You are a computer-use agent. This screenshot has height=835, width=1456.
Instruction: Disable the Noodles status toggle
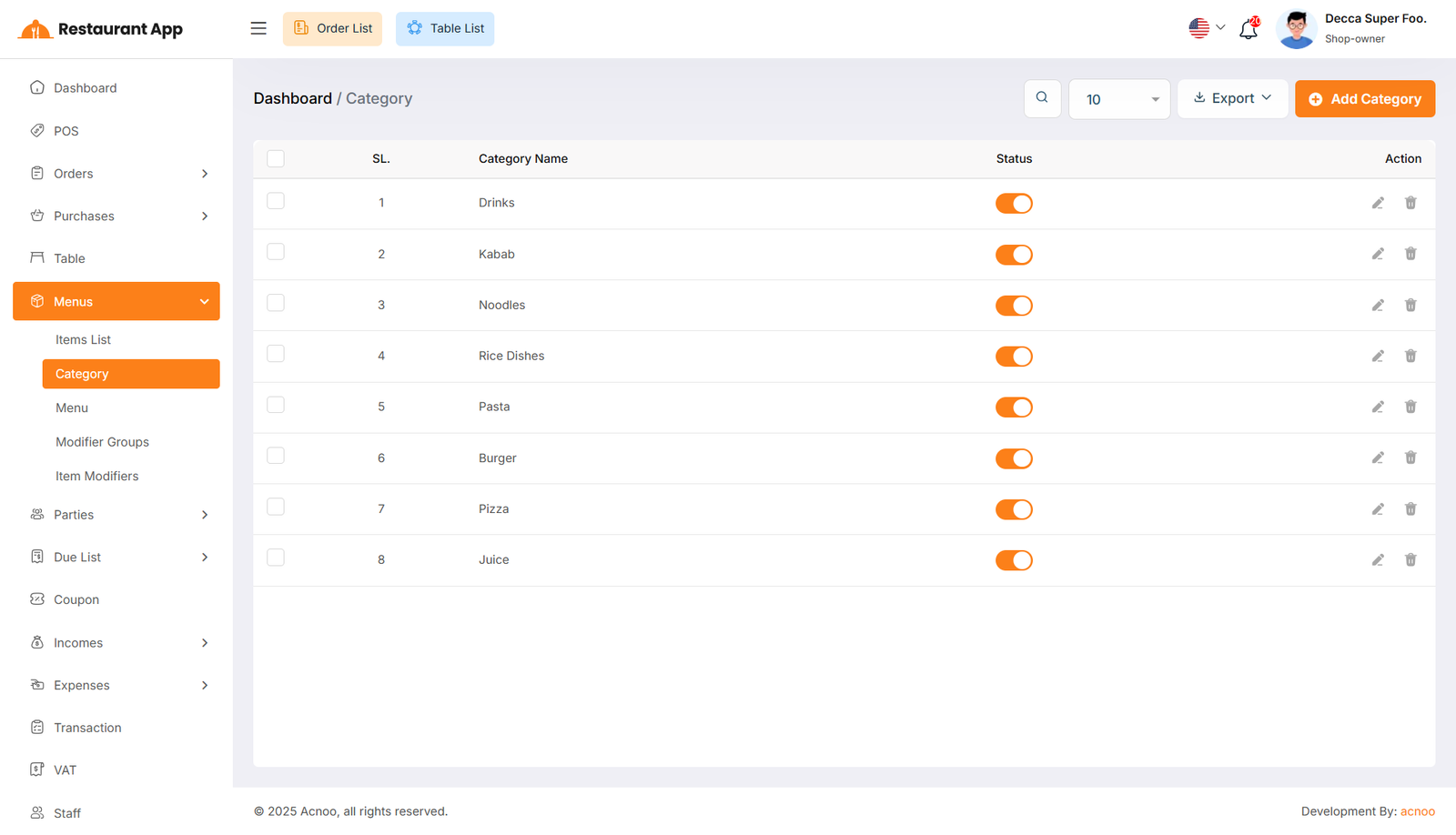(1014, 306)
